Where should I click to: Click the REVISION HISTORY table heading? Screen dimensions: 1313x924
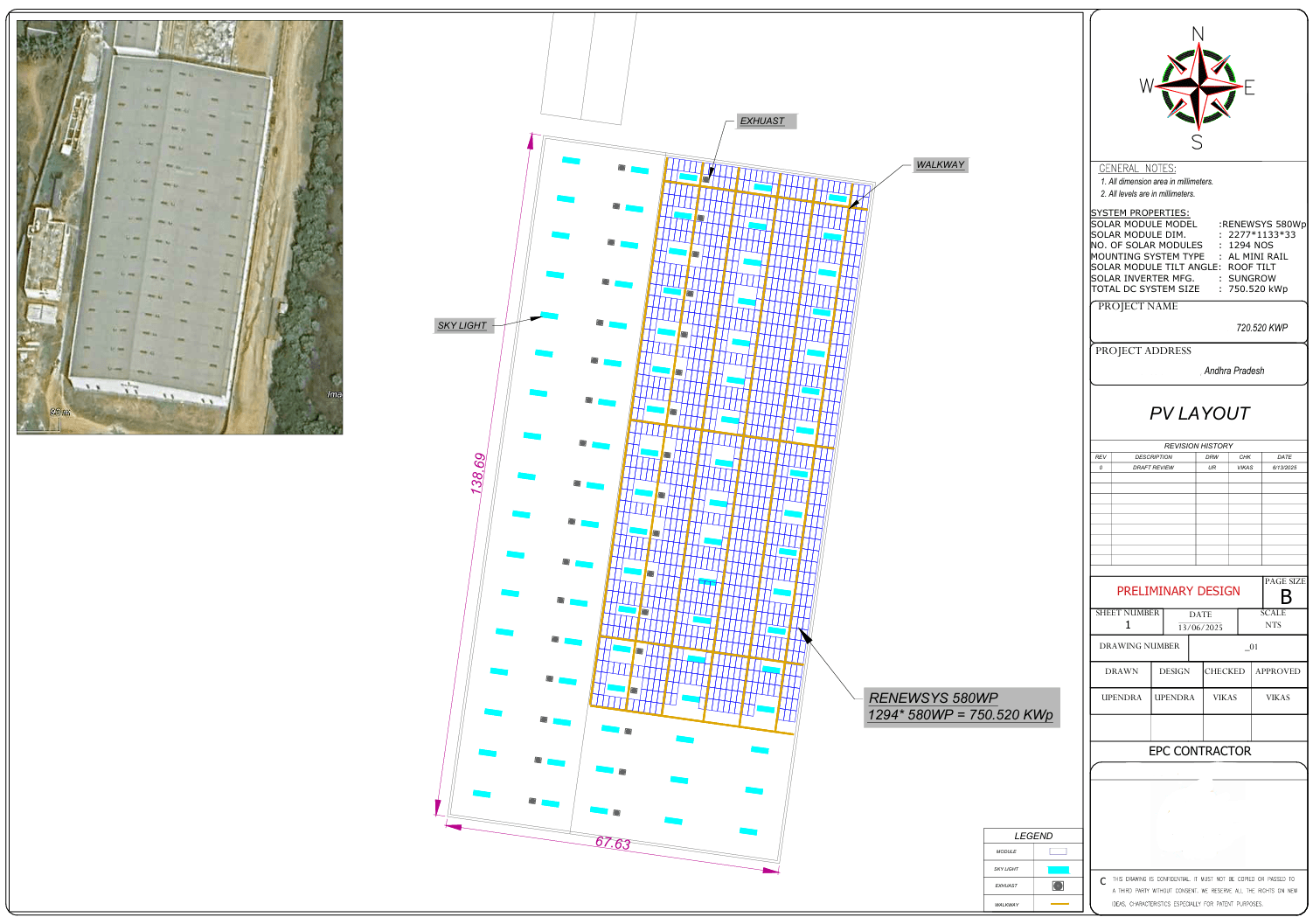tap(1198, 446)
